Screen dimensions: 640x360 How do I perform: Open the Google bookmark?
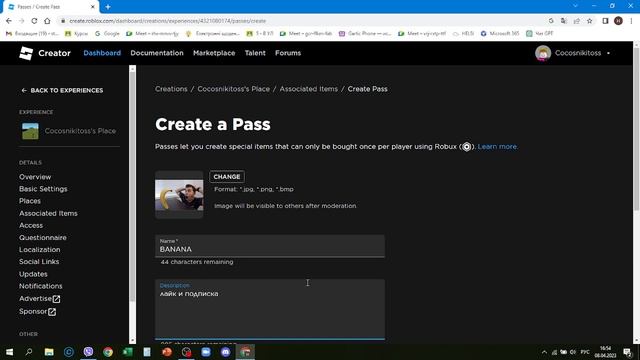107,33
